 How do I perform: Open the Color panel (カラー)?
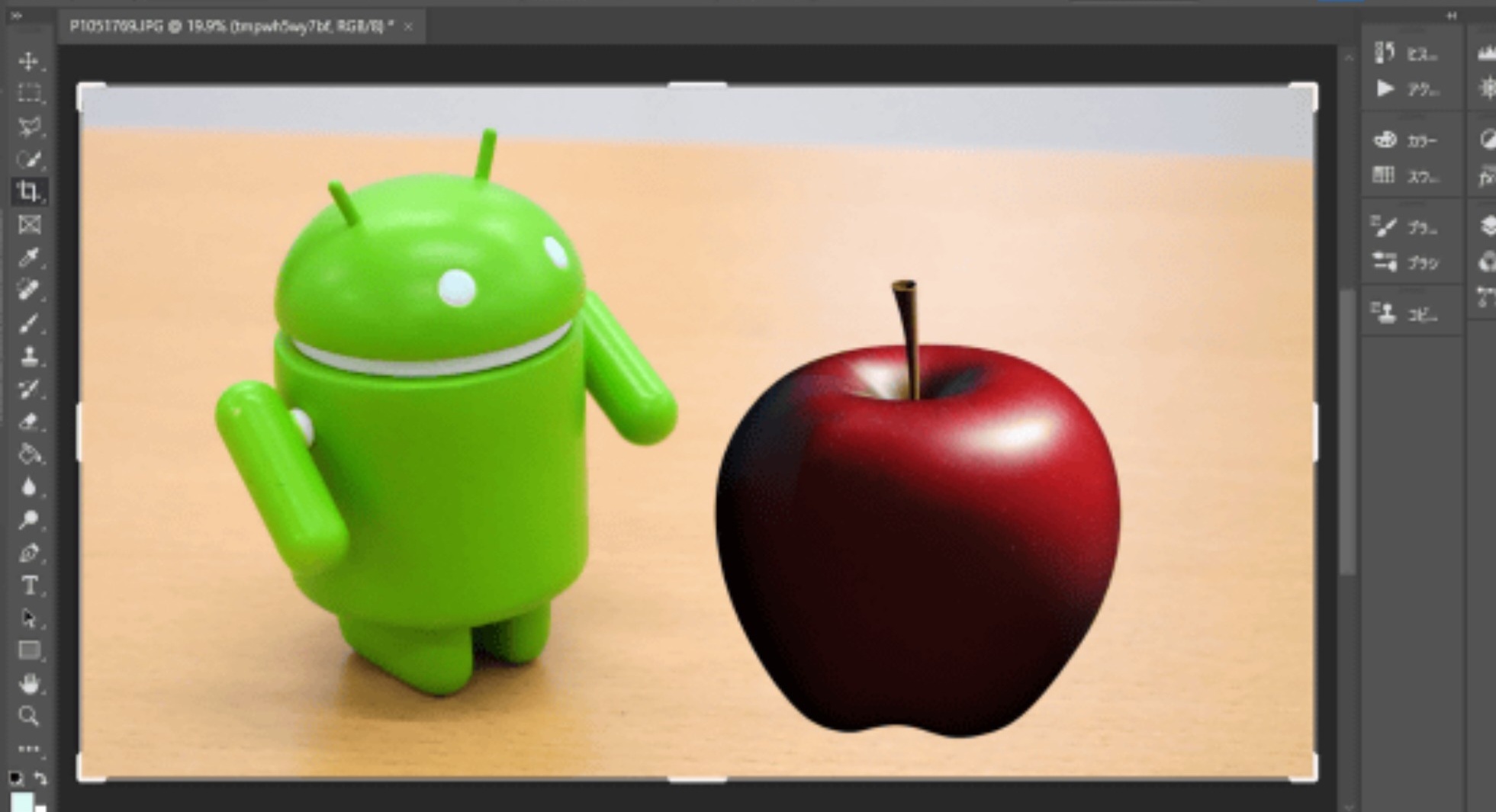[x=1408, y=140]
